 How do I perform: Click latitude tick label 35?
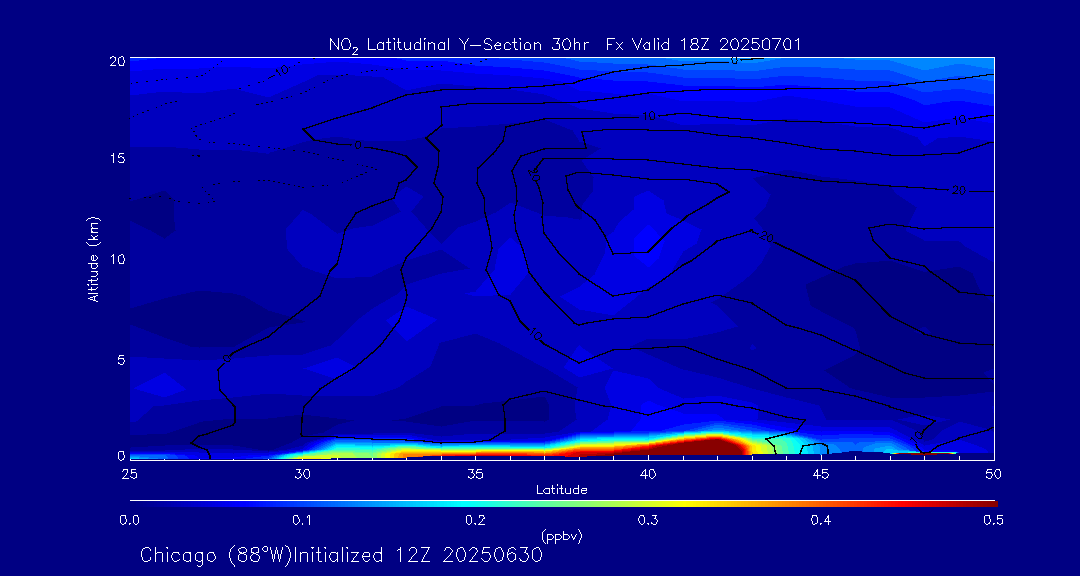coord(475,474)
